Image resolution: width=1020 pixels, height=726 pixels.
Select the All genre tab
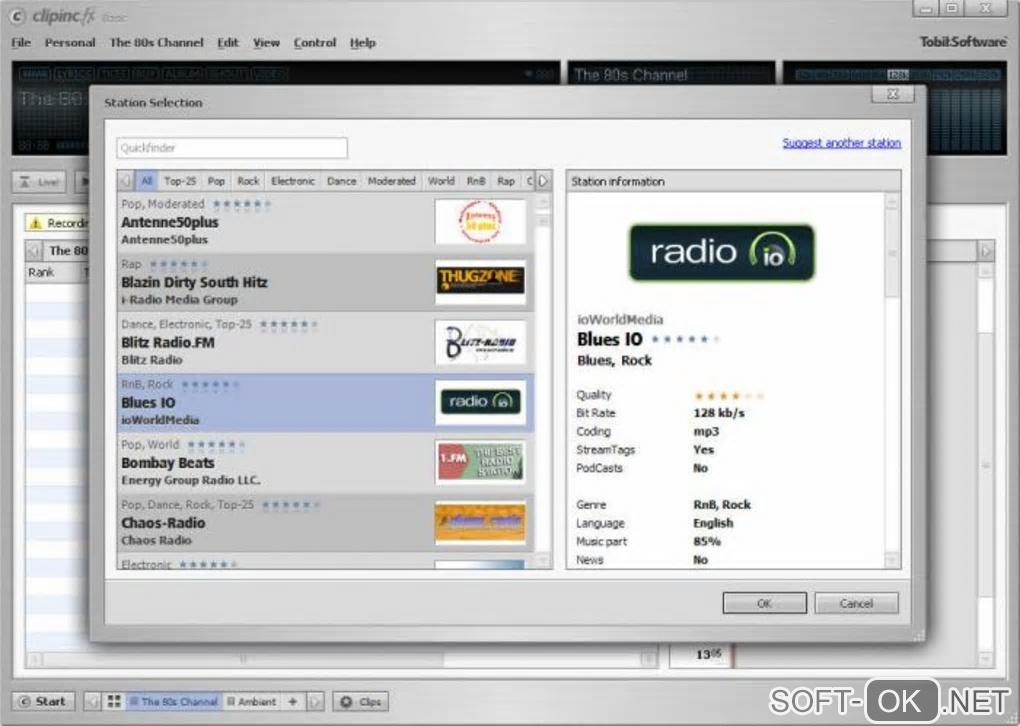tap(146, 181)
